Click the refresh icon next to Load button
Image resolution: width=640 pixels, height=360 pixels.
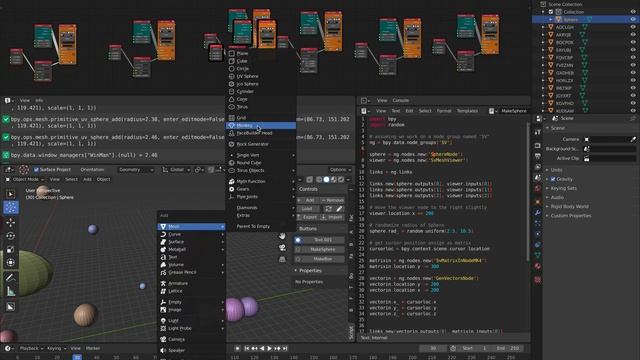(x=329, y=209)
